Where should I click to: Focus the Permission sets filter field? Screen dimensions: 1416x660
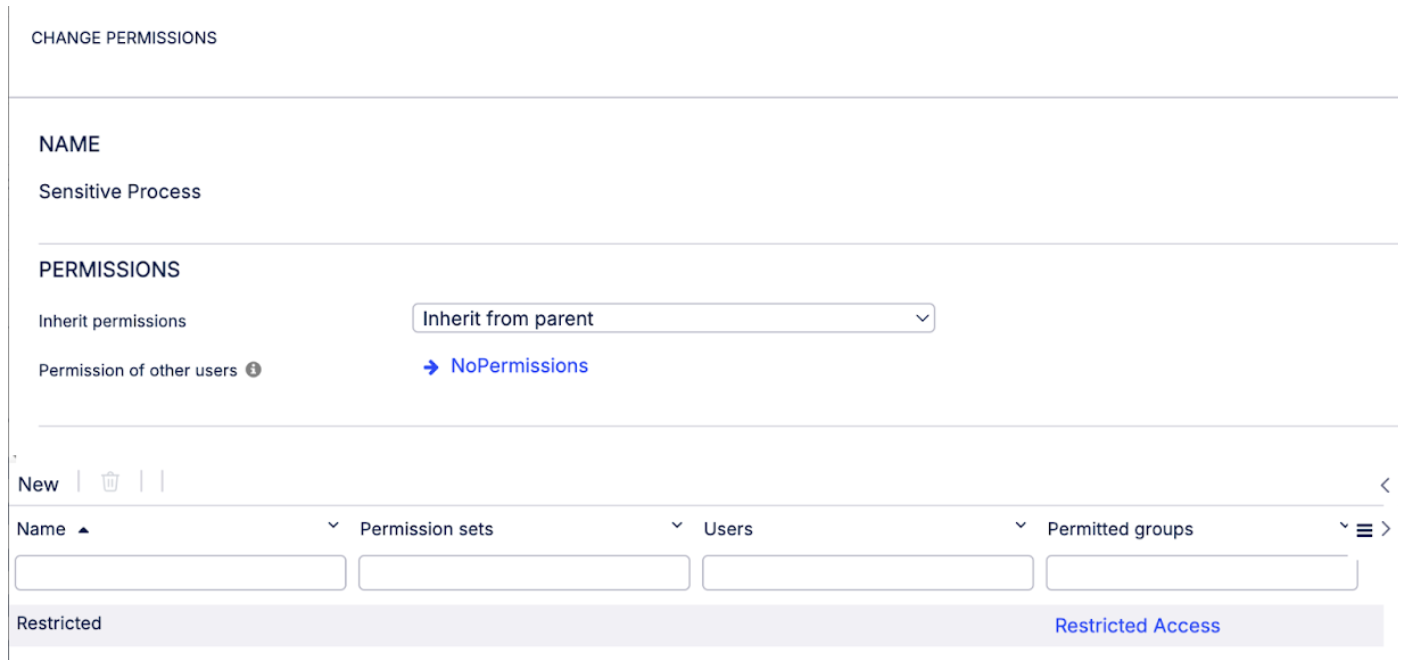point(524,573)
